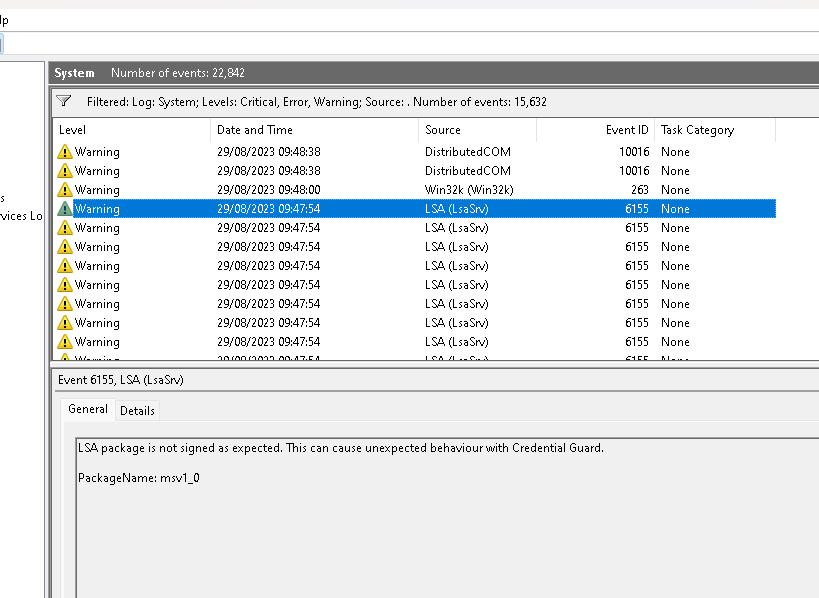Click the filter funnel icon
Image resolution: width=819 pixels, height=598 pixels.
64,101
